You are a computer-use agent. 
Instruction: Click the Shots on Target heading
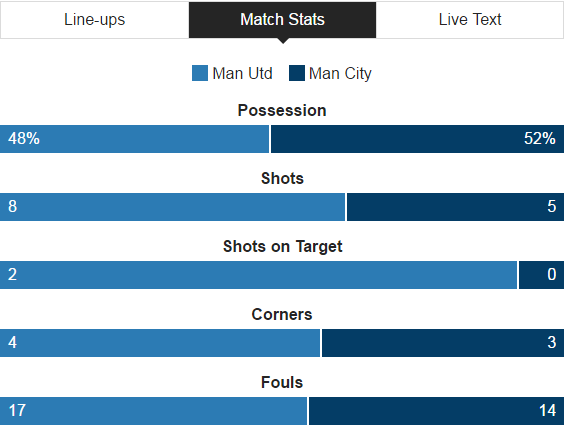(x=282, y=247)
